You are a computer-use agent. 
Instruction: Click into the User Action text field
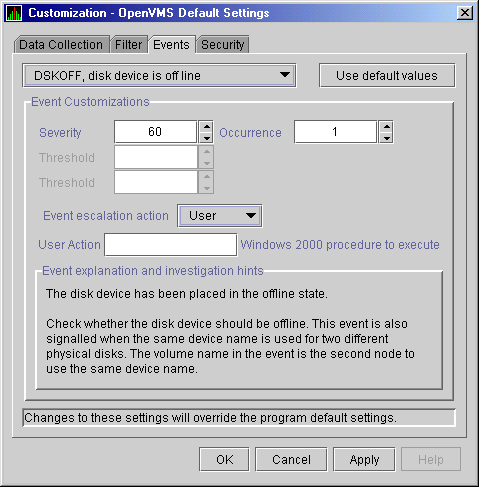tap(171, 245)
